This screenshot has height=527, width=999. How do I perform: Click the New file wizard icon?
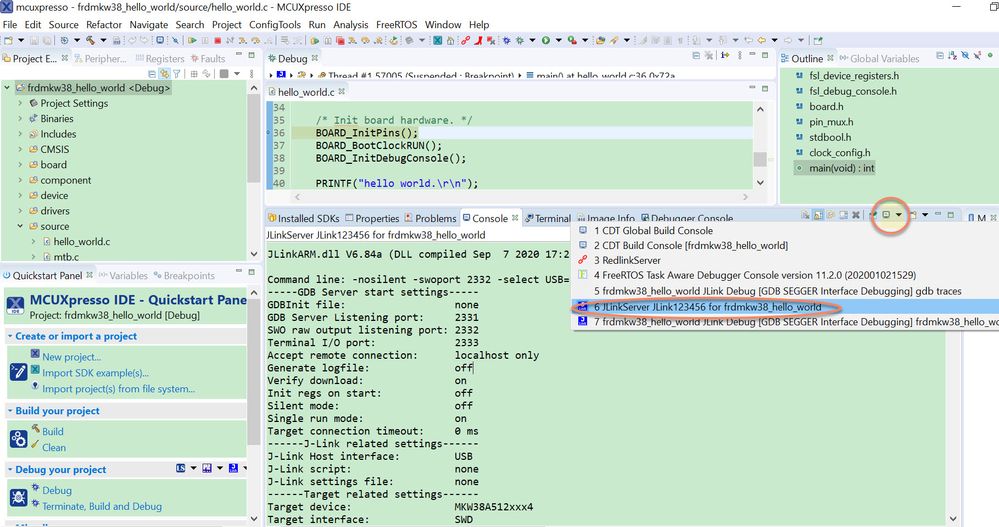8,40
